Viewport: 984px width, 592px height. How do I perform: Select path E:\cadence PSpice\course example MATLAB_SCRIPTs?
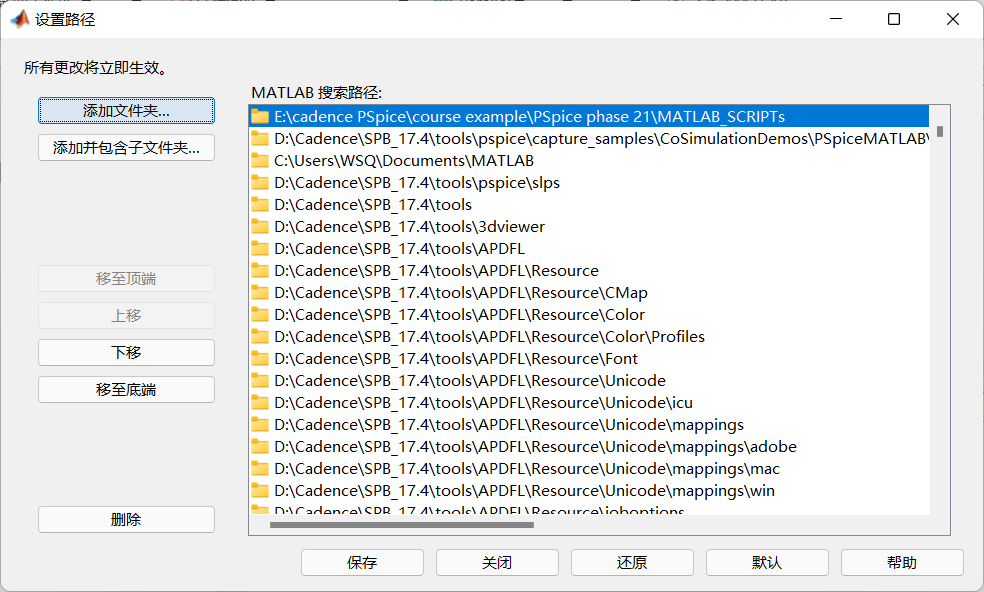[589, 117]
